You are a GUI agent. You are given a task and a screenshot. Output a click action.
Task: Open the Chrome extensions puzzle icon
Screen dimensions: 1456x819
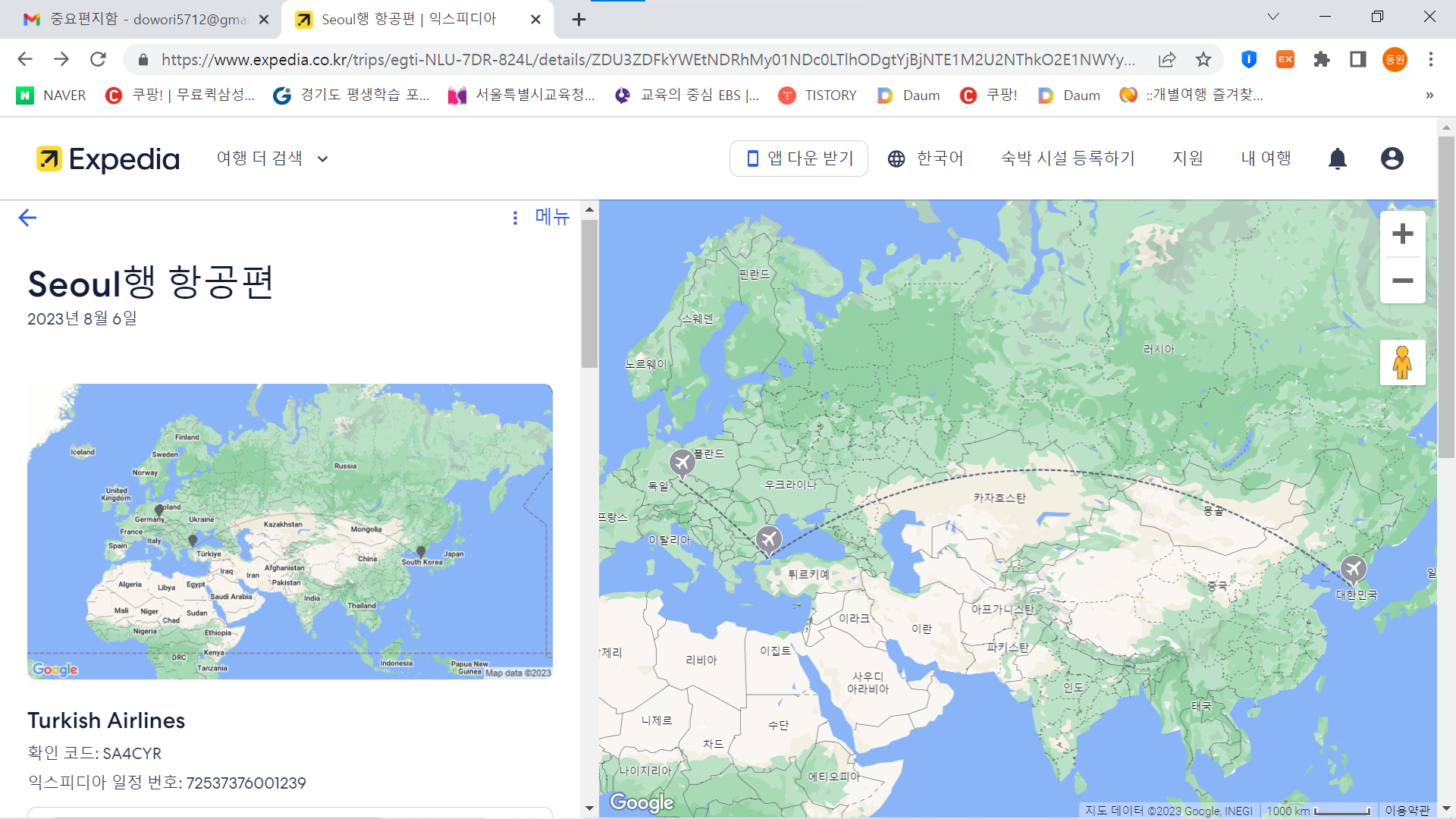pos(1322,59)
